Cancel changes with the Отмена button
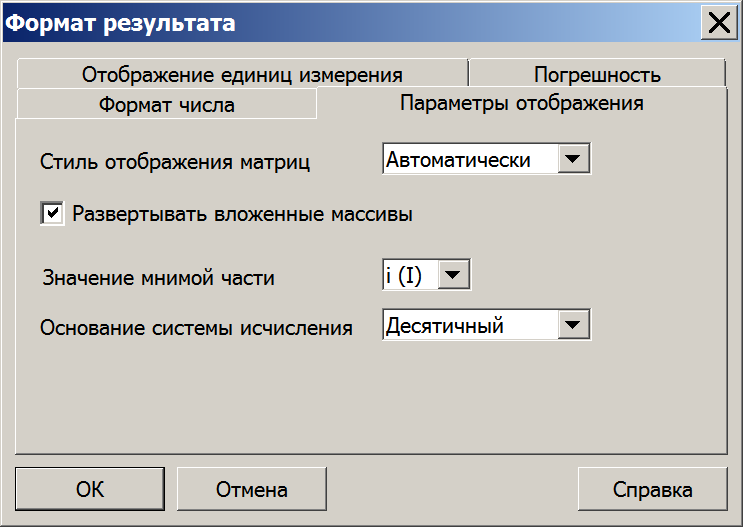 [x=252, y=489]
